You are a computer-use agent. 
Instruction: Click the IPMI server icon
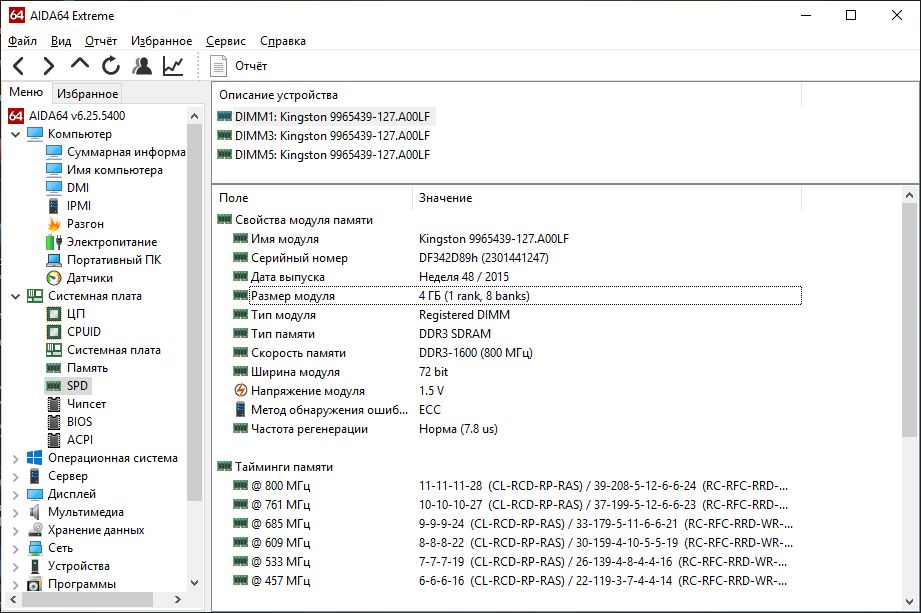[x=53, y=206]
